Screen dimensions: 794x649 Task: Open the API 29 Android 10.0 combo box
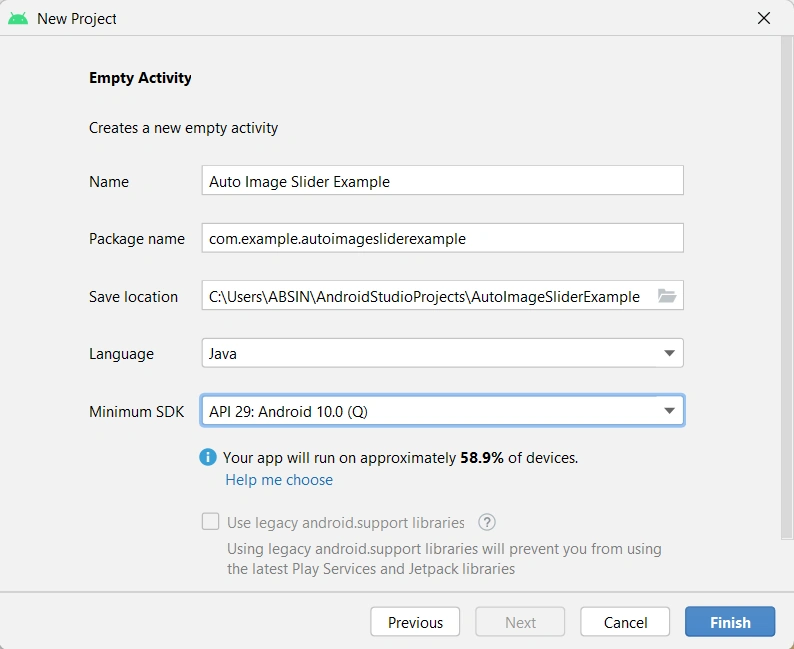[x=442, y=411]
